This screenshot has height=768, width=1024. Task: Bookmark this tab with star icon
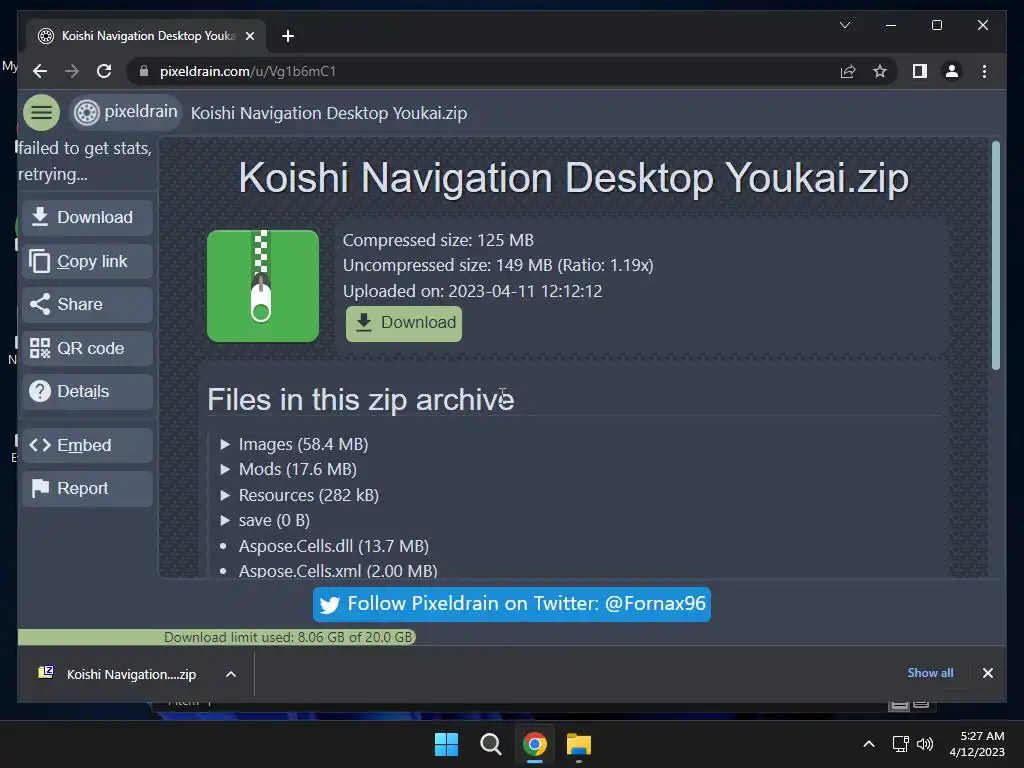tap(880, 71)
